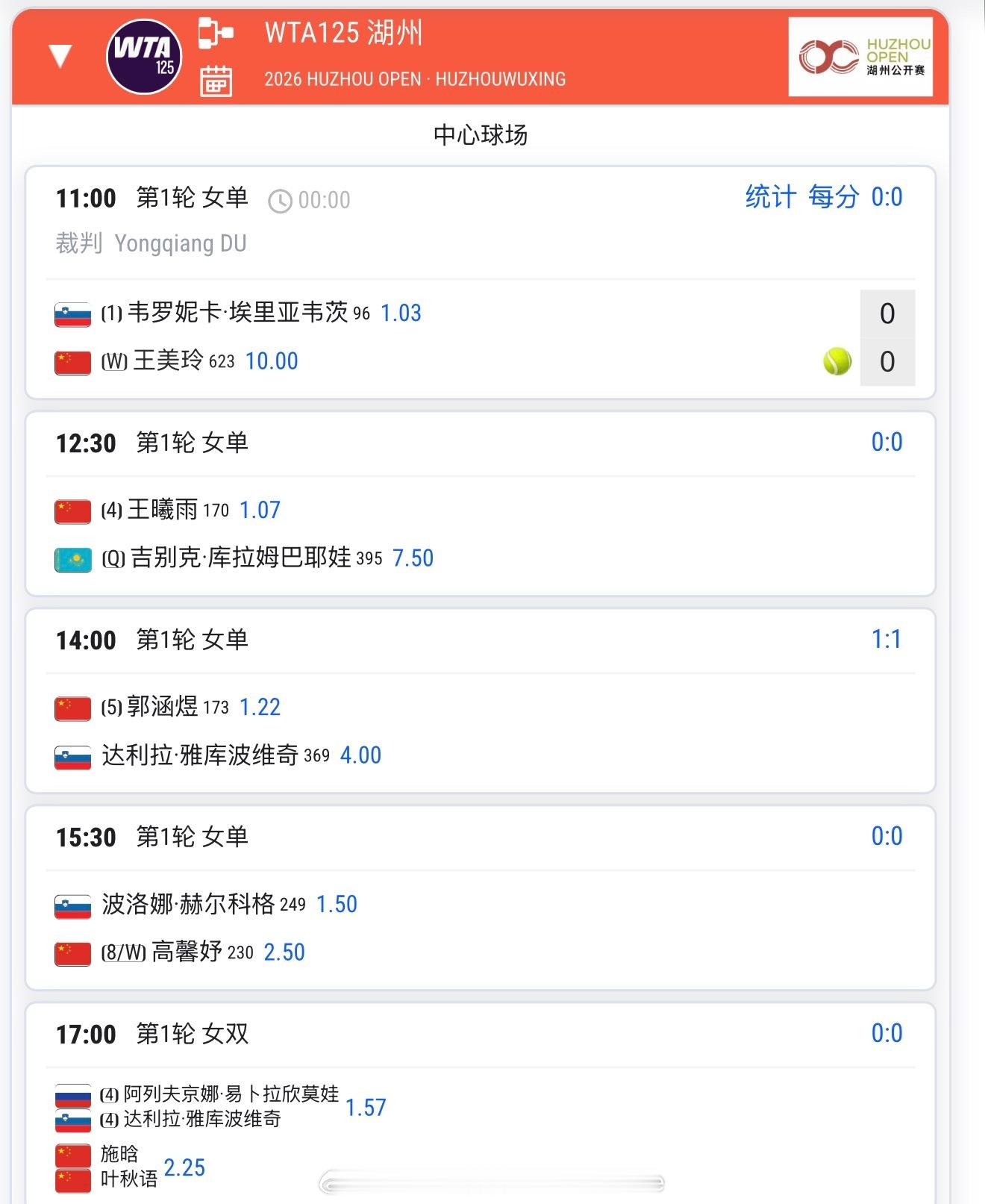This screenshot has width=985, height=1204.
Task: Select player 王美玲 in 11:00 match
Action: click(168, 361)
